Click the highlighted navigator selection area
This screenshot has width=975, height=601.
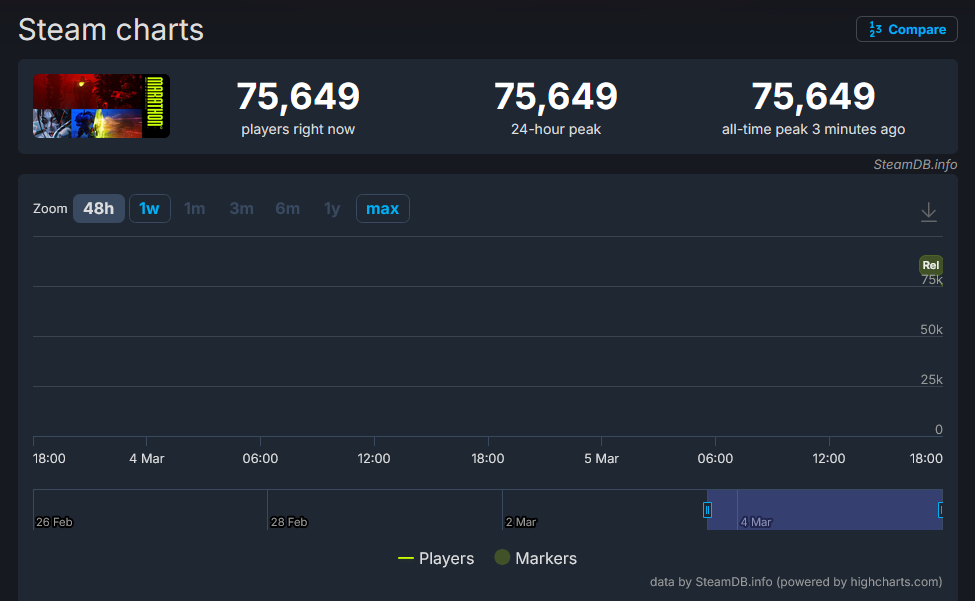tap(825, 510)
